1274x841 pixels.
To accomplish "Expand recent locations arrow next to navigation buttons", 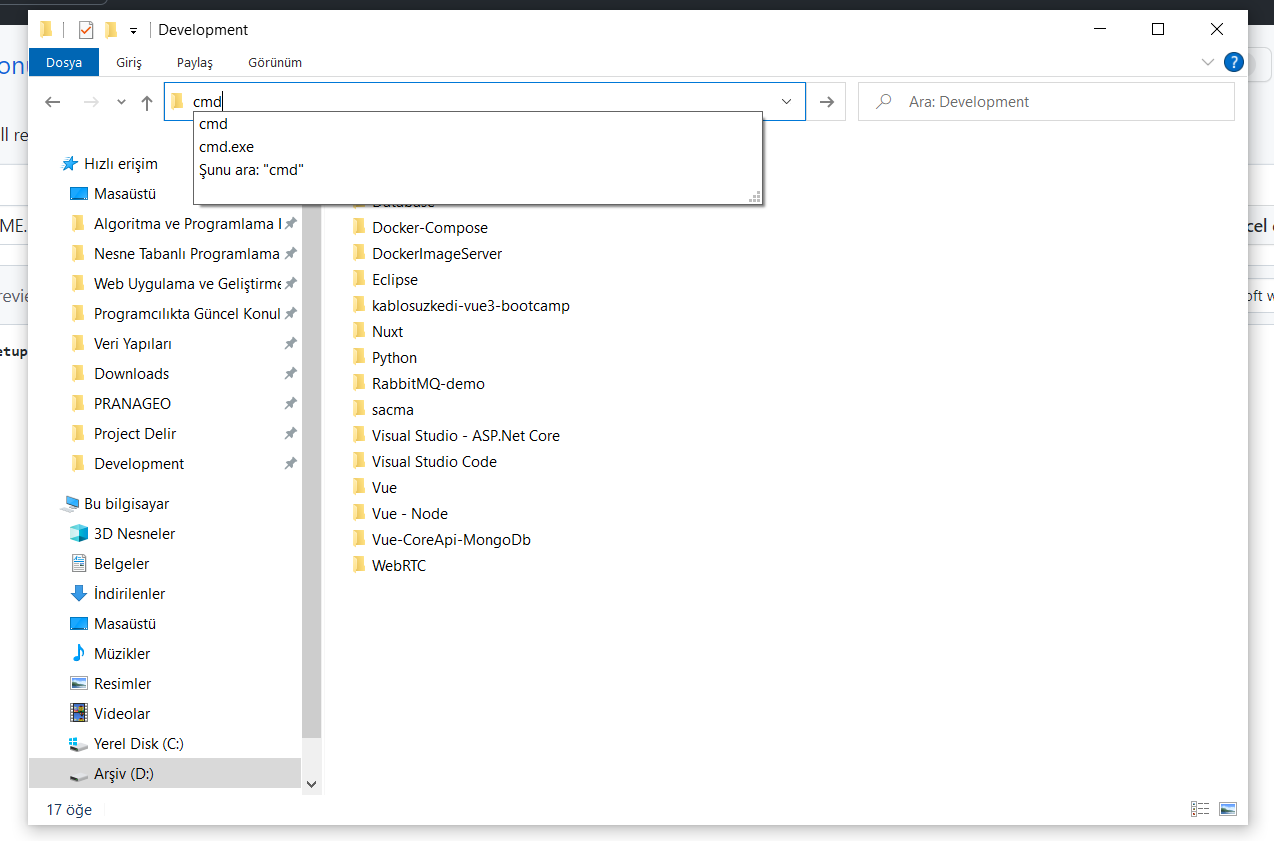I will coord(120,101).
